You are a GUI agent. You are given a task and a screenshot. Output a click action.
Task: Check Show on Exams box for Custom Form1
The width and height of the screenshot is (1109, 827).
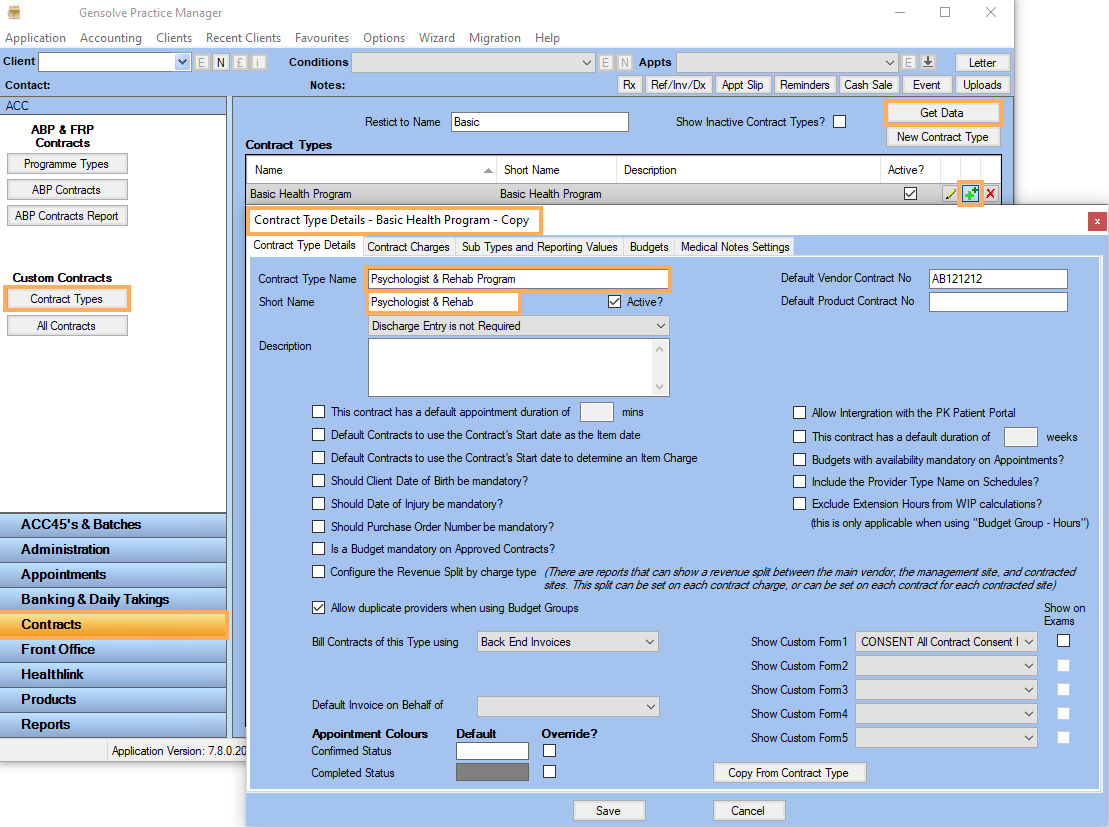pyautogui.click(x=1063, y=641)
